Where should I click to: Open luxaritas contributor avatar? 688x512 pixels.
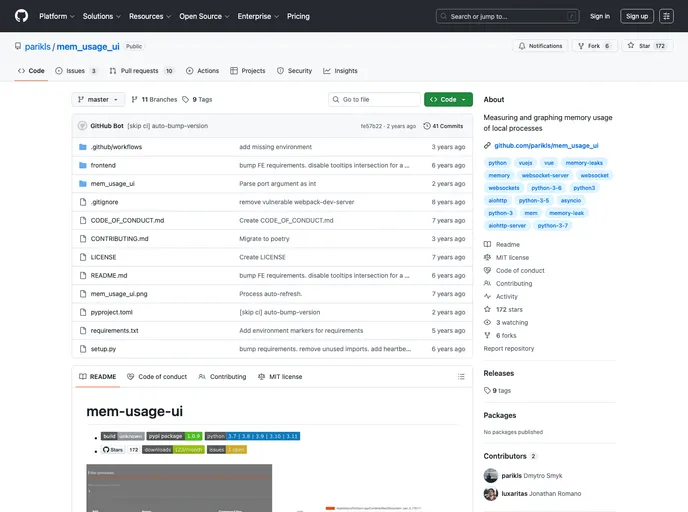491,494
